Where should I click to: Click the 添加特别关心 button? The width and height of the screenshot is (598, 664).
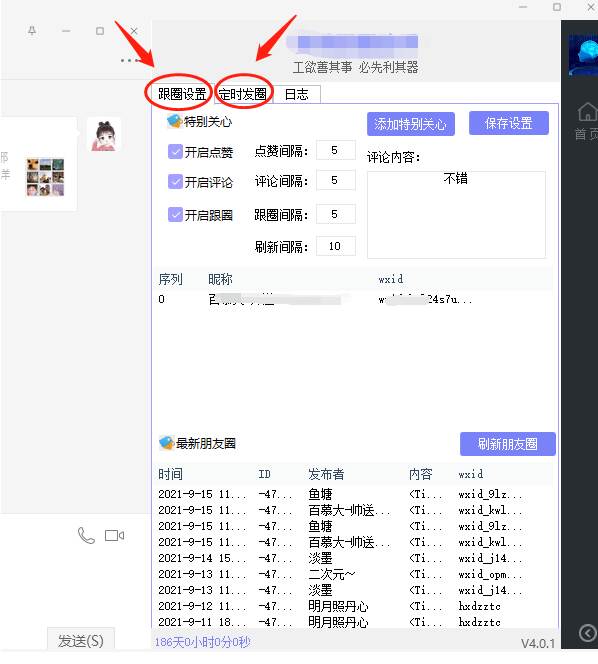pyautogui.click(x=411, y=124)
